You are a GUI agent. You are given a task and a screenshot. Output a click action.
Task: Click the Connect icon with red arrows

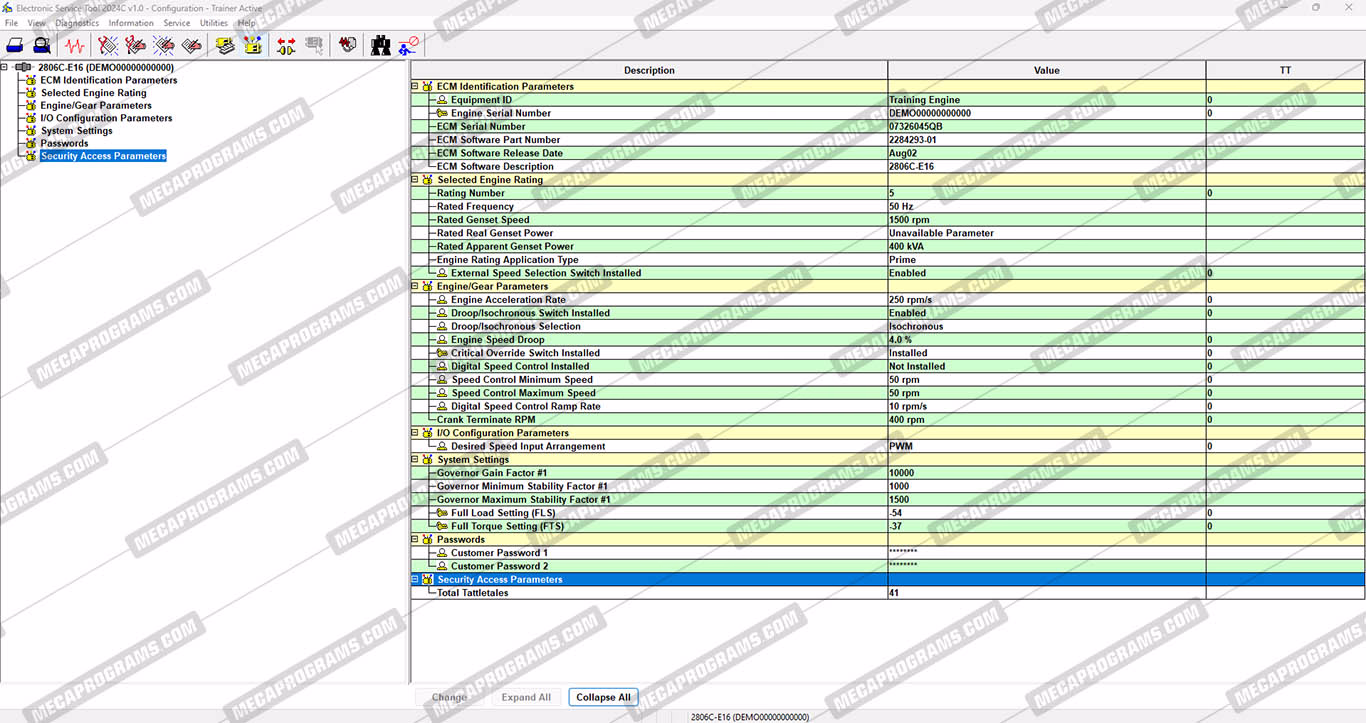[286, 45]
